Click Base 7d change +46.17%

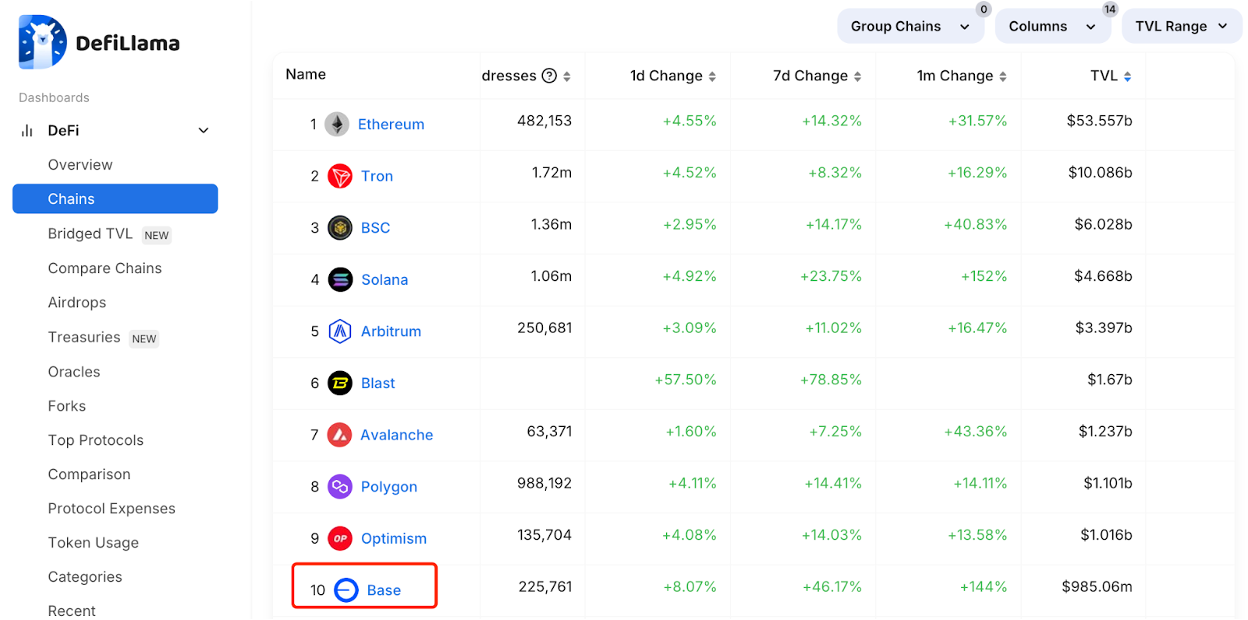tap(831, 586)
